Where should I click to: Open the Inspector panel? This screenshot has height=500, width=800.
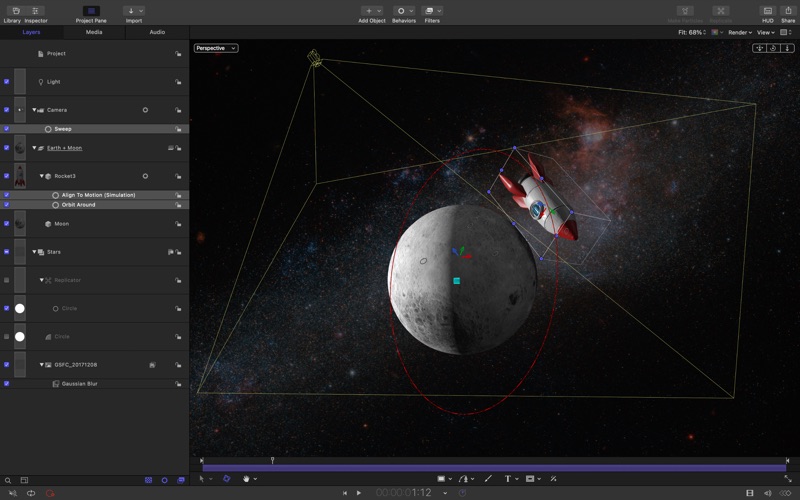tap(36, 11)
